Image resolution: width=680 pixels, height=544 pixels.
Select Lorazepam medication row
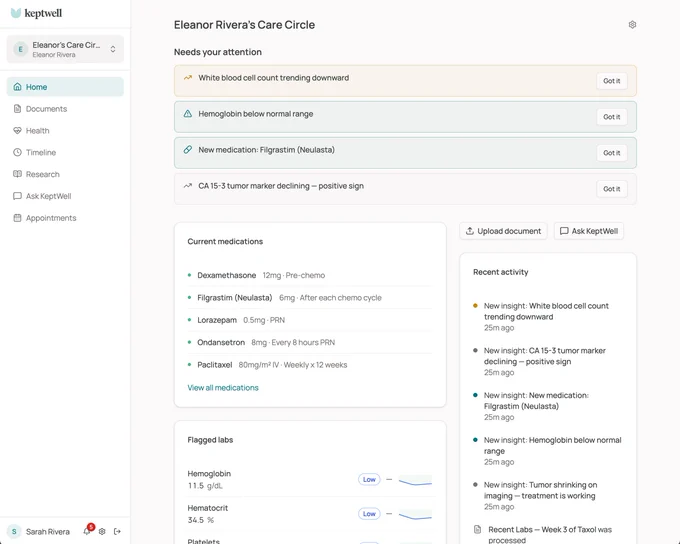(310, 320)
